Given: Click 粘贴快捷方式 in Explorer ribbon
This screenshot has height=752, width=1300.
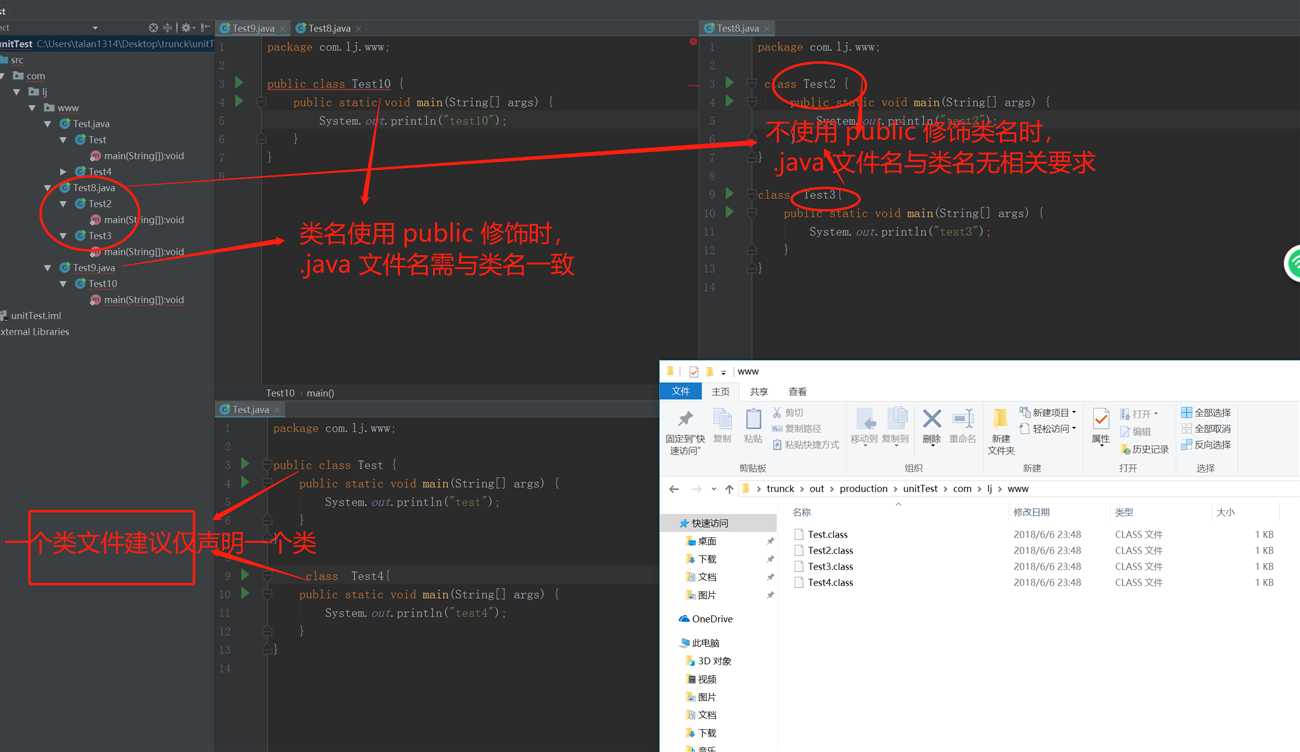Looking at the screenshot, I should (x=806, y=445).
